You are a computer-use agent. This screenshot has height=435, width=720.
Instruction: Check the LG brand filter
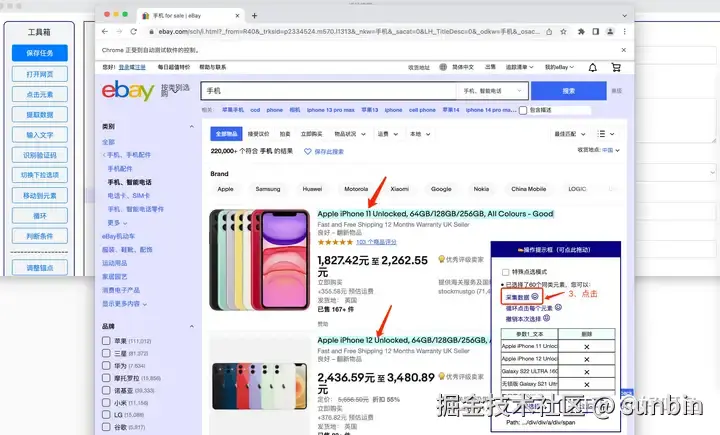106,415
